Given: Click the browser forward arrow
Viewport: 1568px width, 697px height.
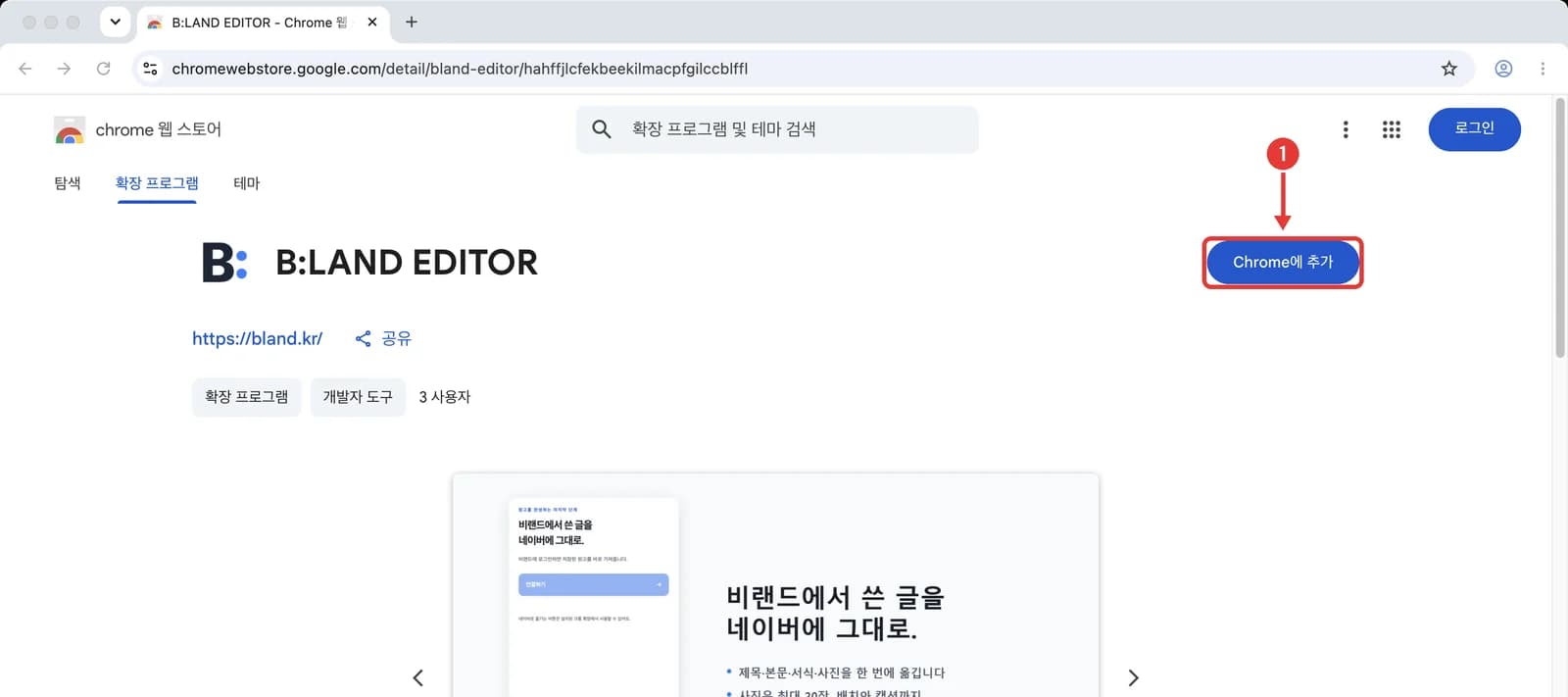Looking at the screenshot, I should point(64,69).
